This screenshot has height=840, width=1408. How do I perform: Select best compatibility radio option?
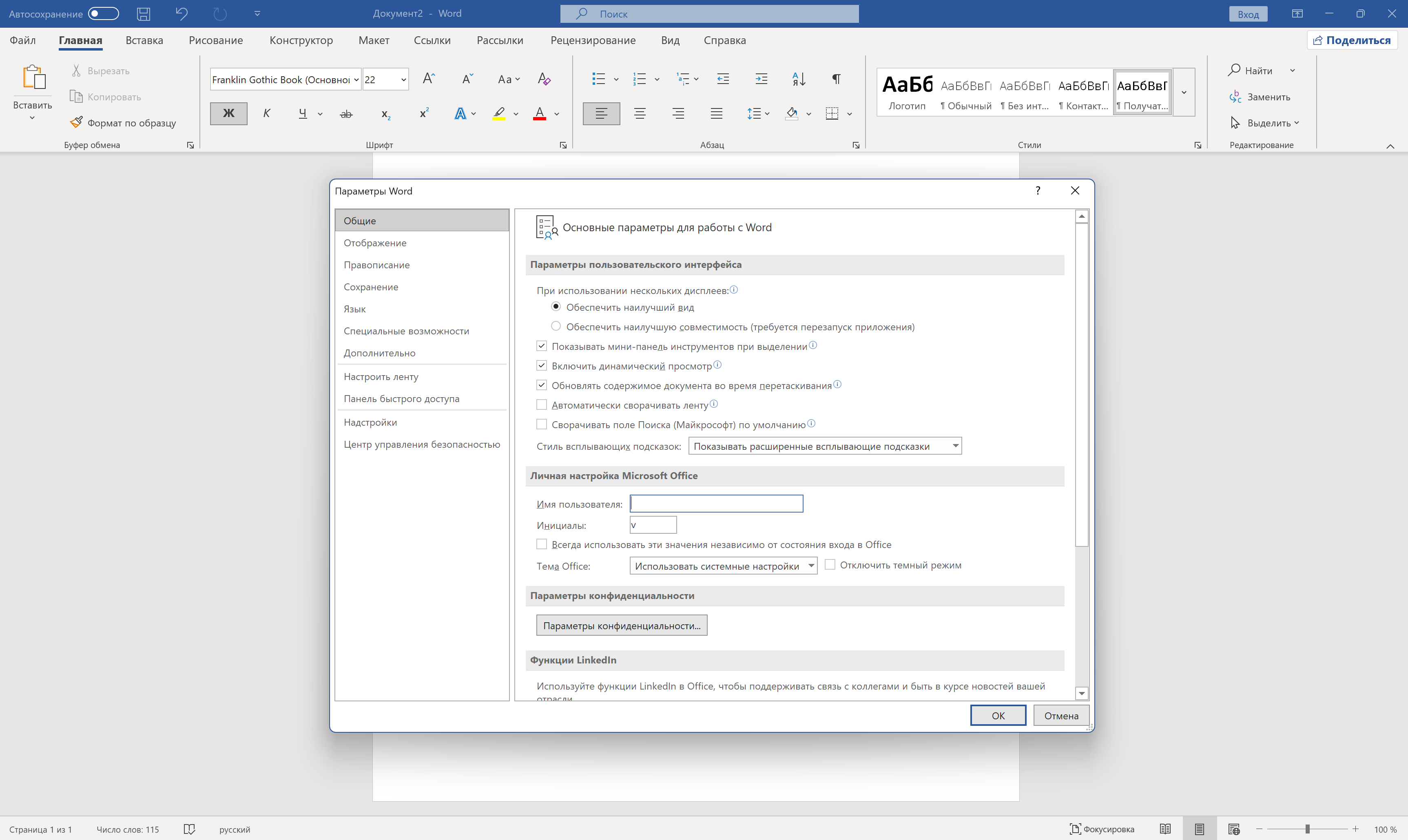click(x=556, y=327)
